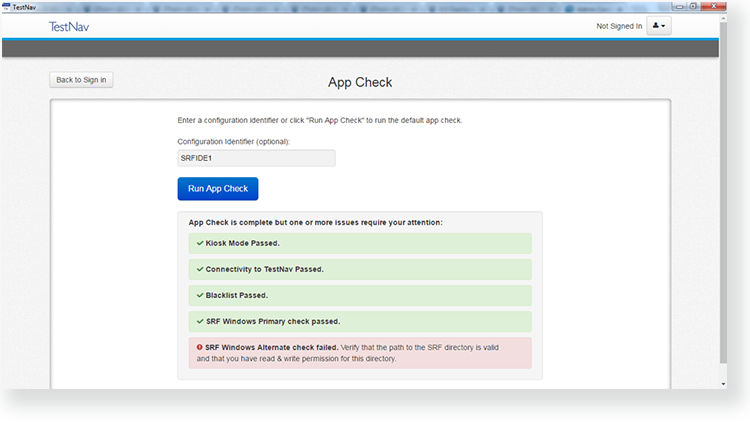750x425 pixels.
Task: Click the scrollbar down arrow
Action: (x=724, y=383)
